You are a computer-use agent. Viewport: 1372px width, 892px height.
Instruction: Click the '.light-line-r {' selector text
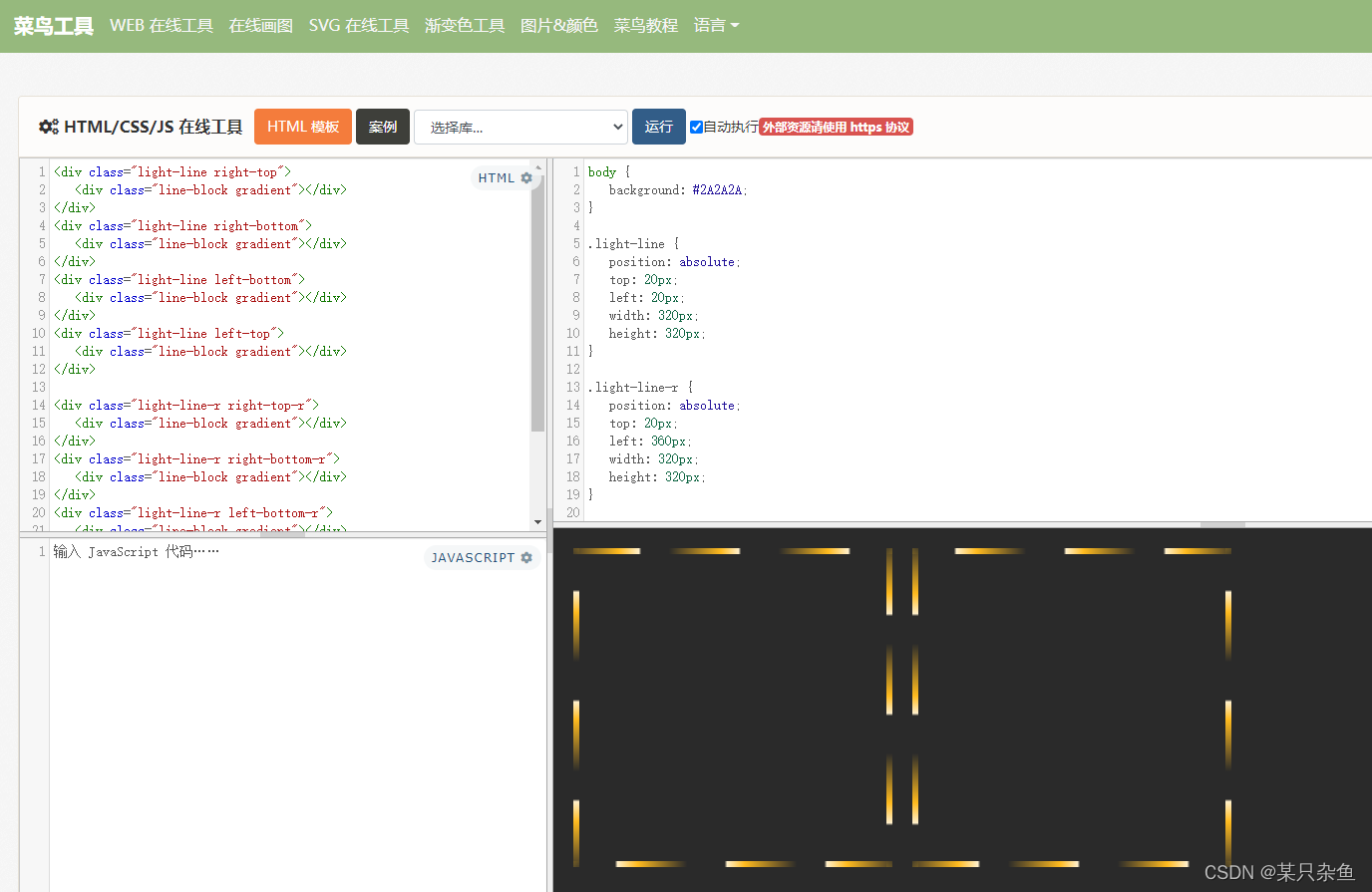(x=640, y=387)
